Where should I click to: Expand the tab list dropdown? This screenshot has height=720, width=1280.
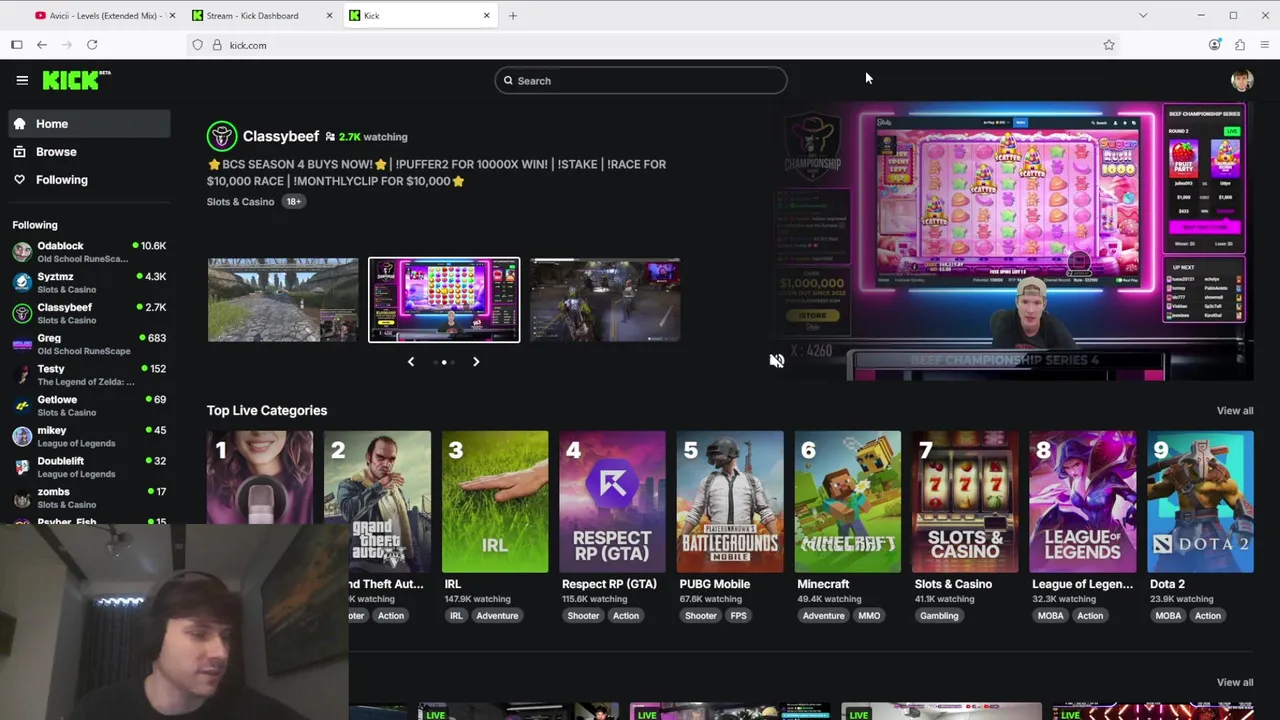[1143, 16]
